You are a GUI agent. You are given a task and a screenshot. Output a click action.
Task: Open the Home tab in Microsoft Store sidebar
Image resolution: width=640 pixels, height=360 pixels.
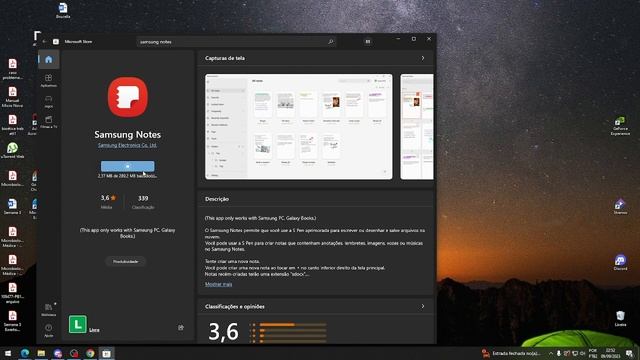pyautogui.click(x=49, y=60)
